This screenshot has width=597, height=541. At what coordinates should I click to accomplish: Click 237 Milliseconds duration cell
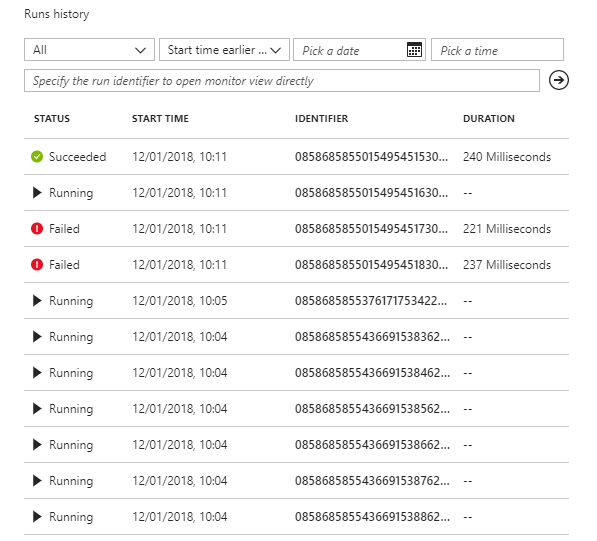pos(507,265)
